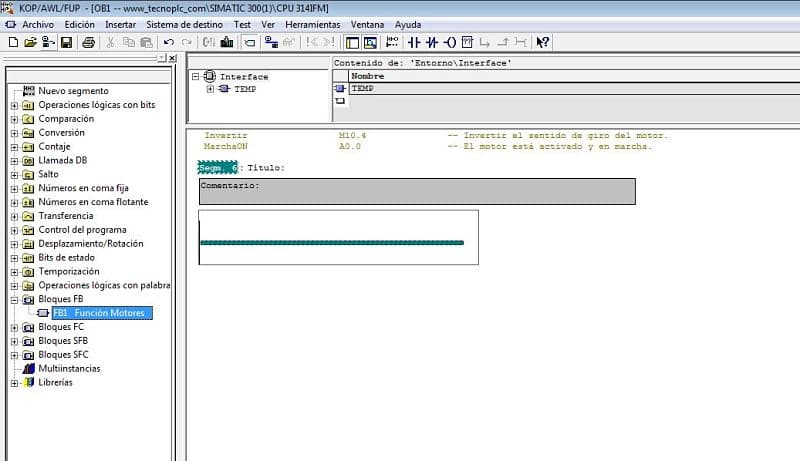Open the Ver menu
800x461 pixels.
(268, 24)
